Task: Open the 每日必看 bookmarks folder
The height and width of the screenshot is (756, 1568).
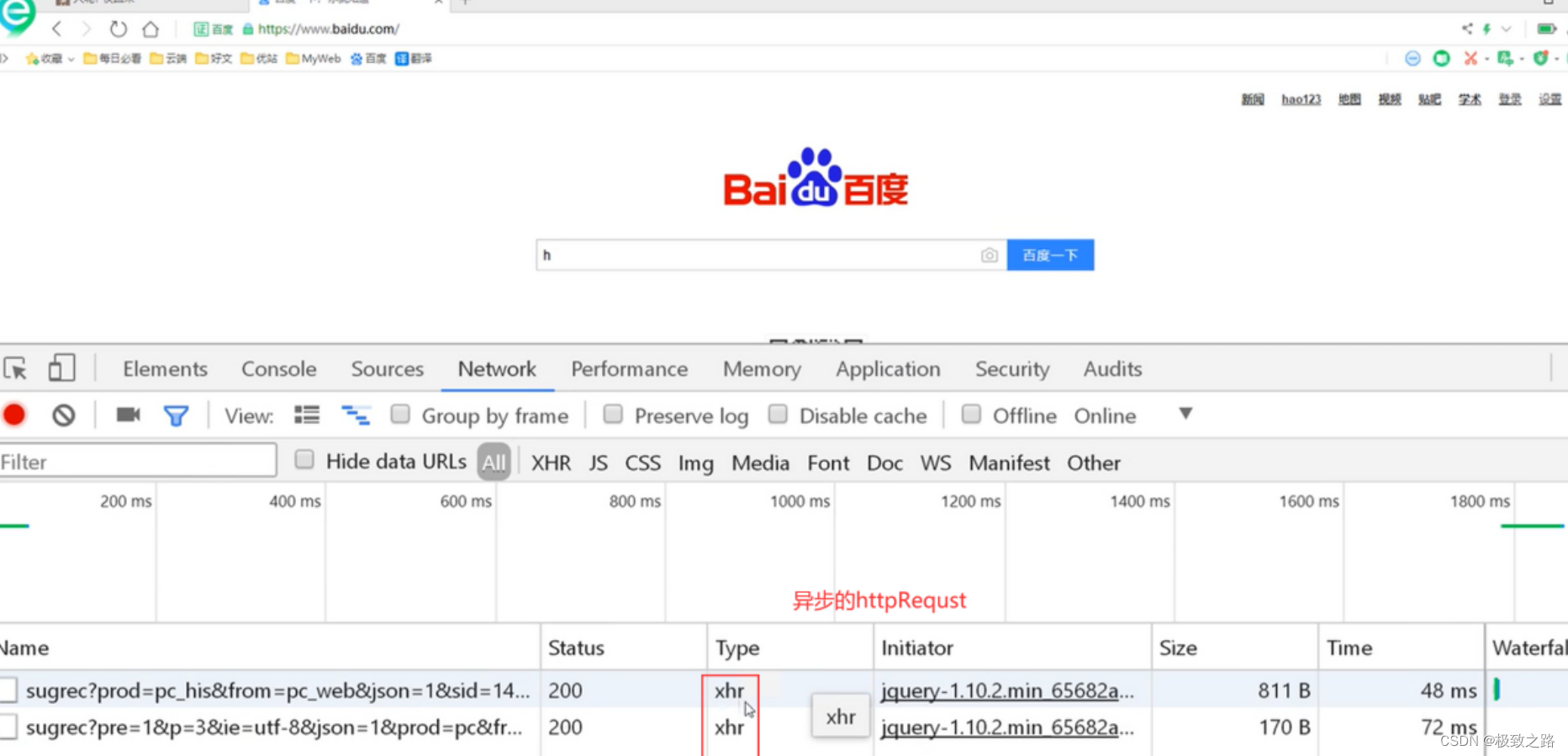Action: 112,58
